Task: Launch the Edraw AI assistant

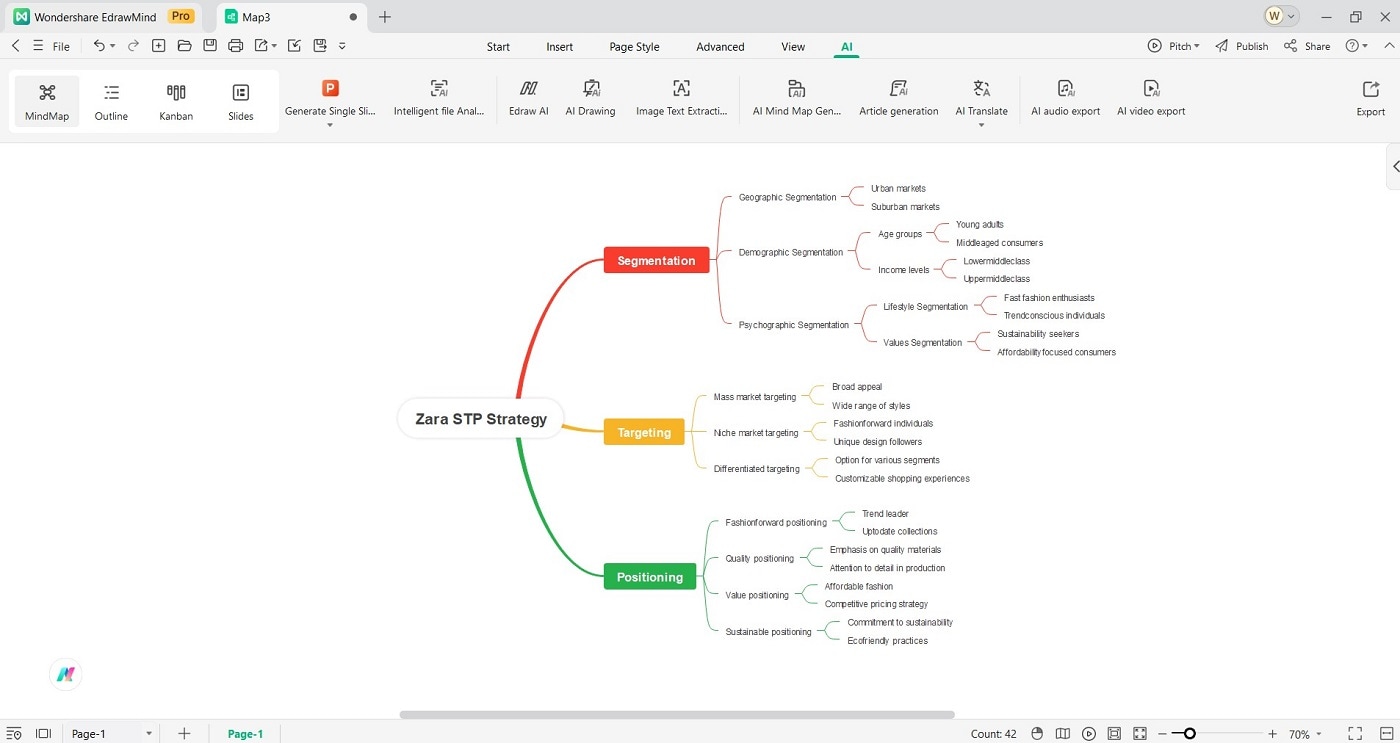Action: pos(529,98)
